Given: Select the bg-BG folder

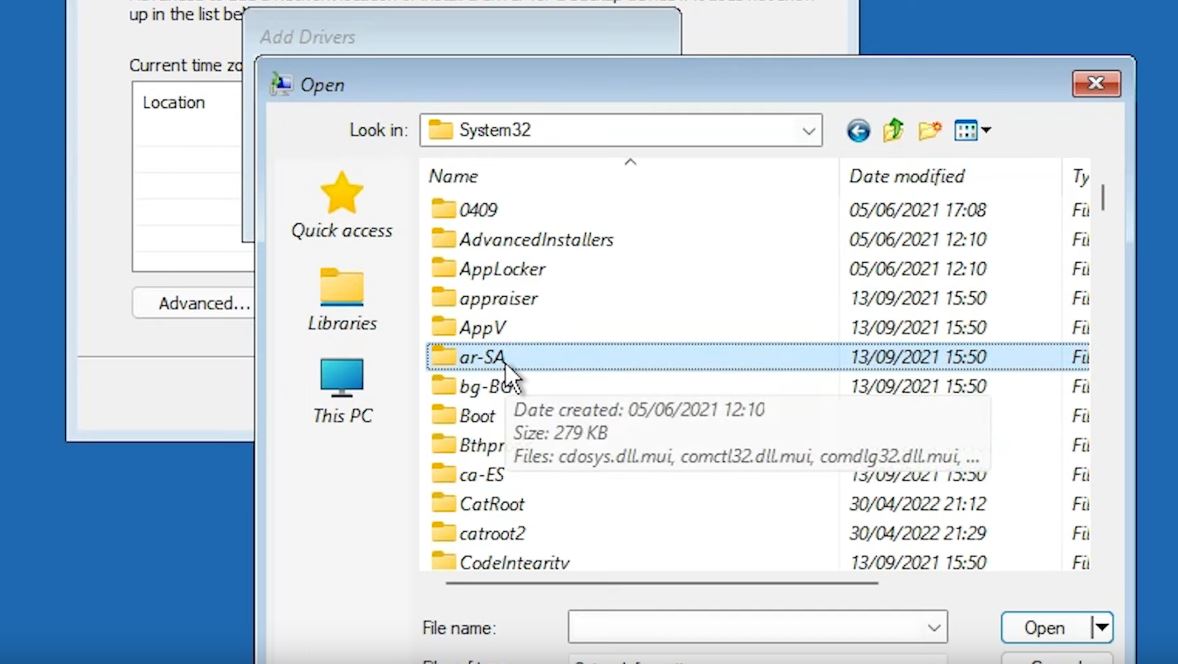Looking at the screenshot, I should [475, 386].
